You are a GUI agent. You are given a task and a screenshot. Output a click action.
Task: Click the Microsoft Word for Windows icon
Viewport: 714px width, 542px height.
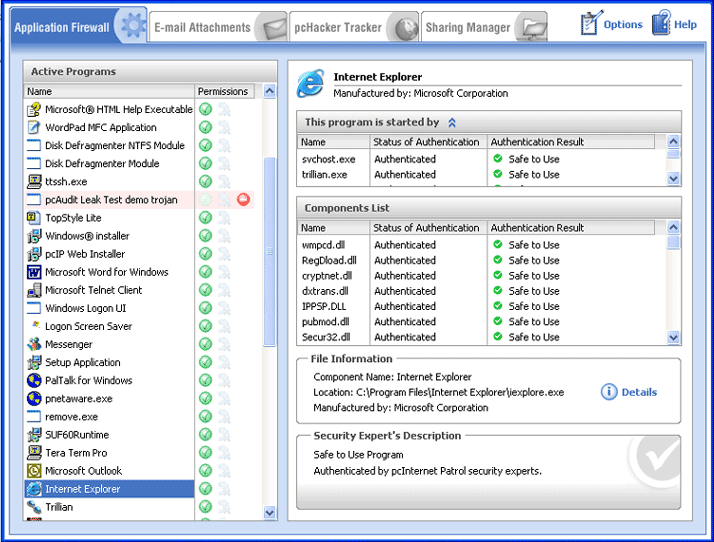tap(34, 272)
